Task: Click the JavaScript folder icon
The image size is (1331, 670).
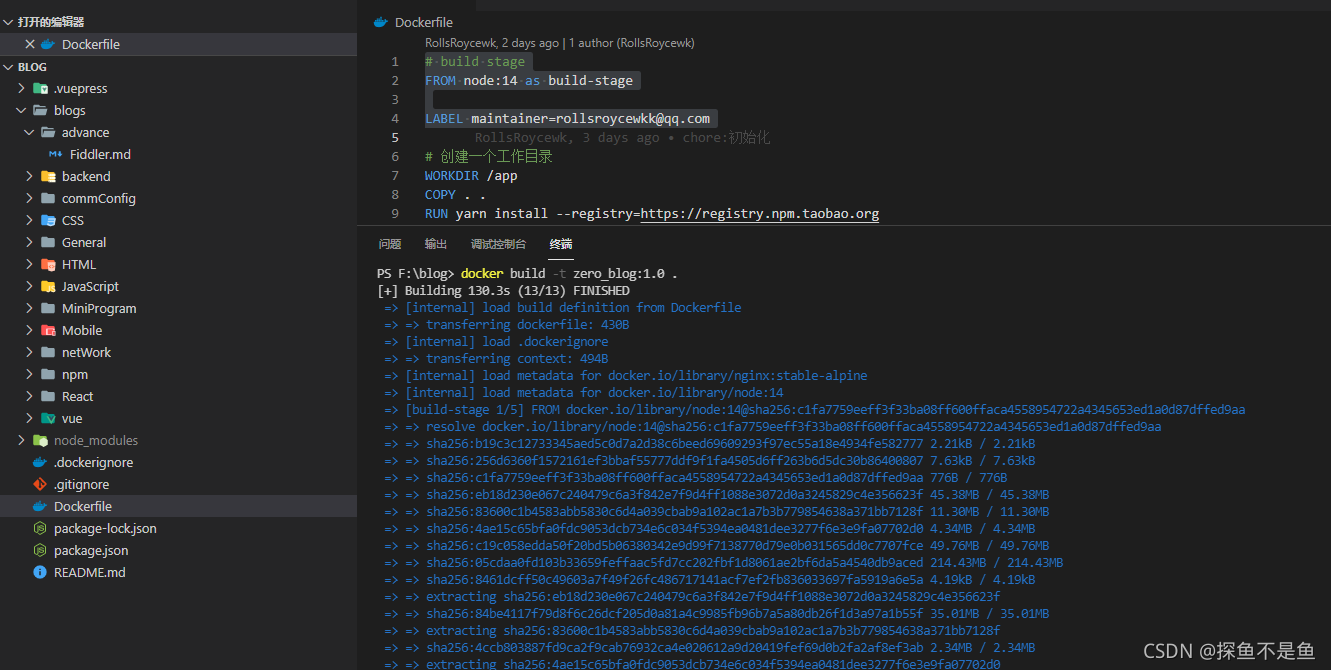Action: pyautogui.click(x=48, y=286)
